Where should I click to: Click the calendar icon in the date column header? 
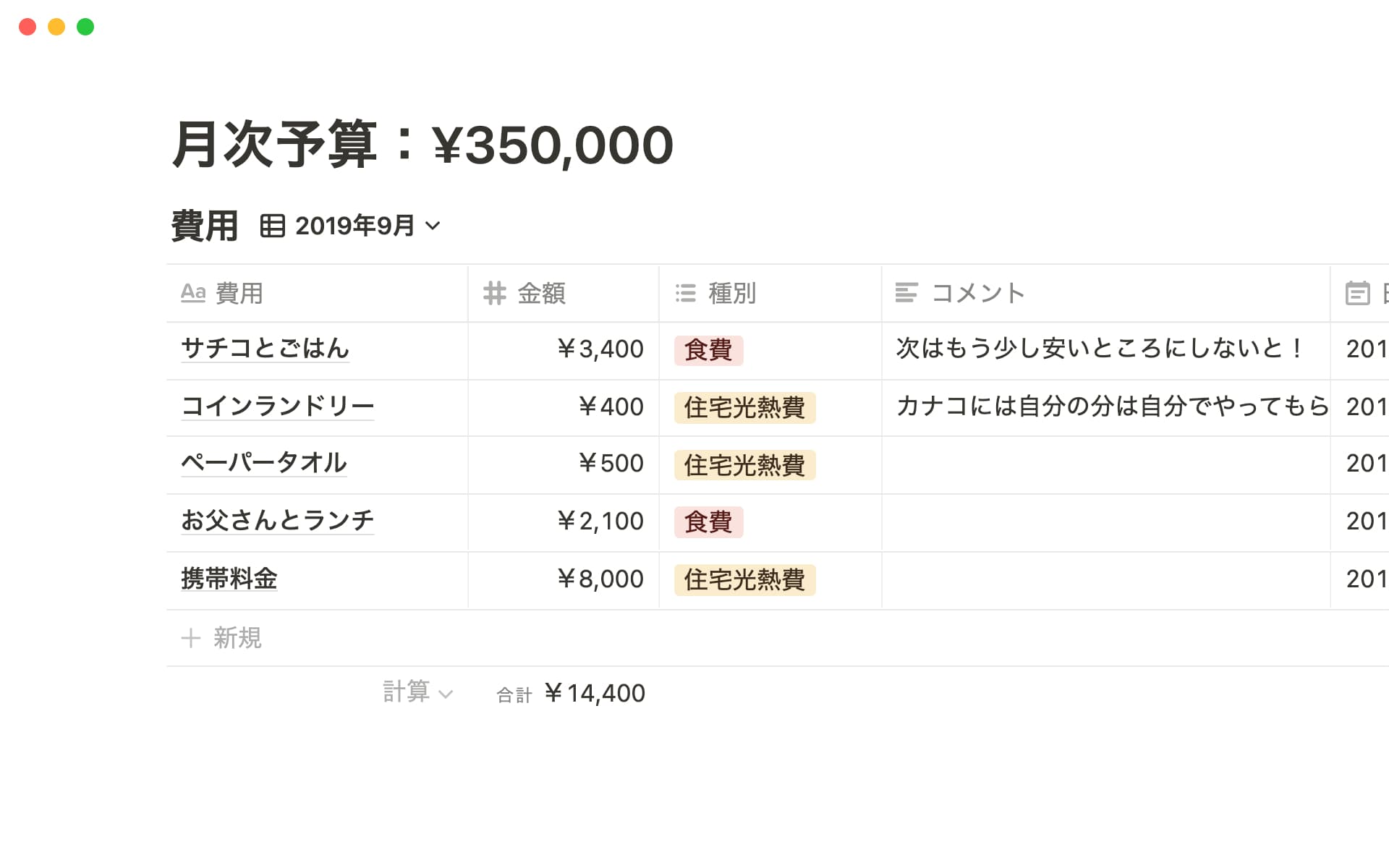[x=1357, y=293]
